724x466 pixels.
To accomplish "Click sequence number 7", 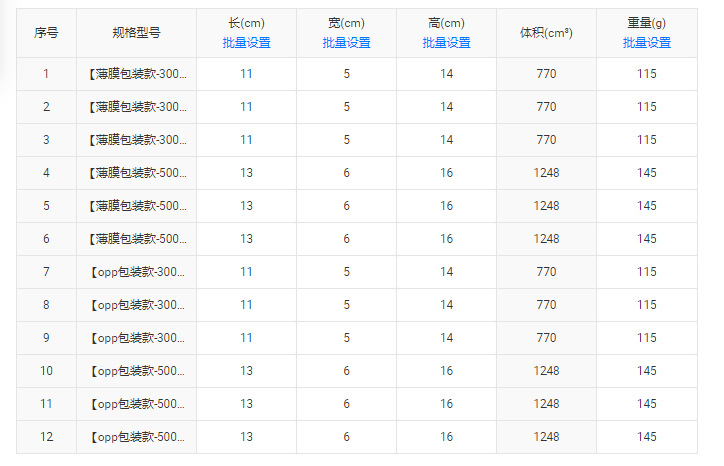I will coord(46,272).
